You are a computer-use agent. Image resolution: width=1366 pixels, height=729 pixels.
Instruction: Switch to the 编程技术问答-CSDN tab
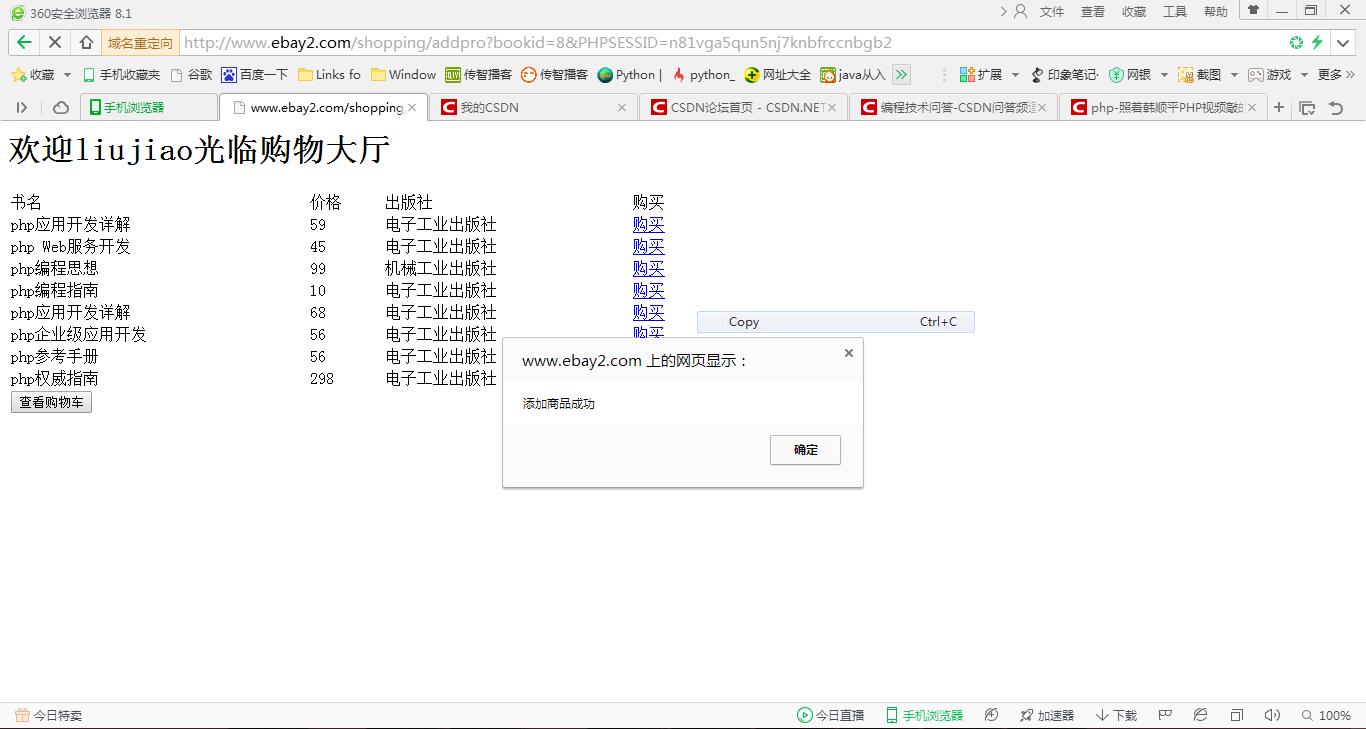954,107
